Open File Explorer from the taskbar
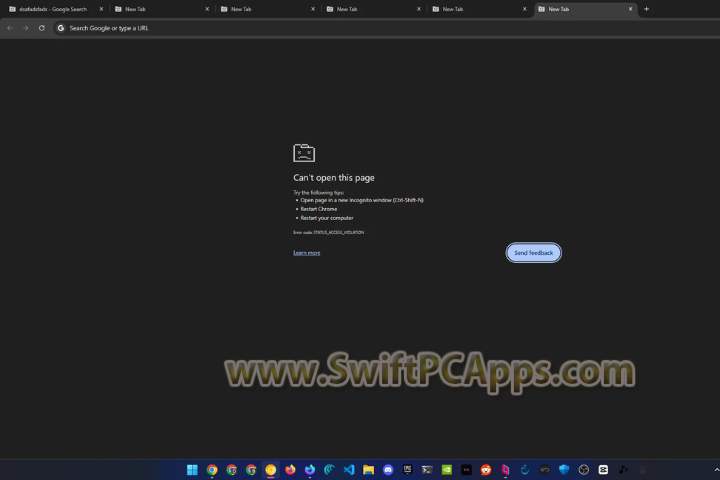Image resolution: width=720 pixels, height=480 pixels. pyautogui.click(x=368, y=469)
